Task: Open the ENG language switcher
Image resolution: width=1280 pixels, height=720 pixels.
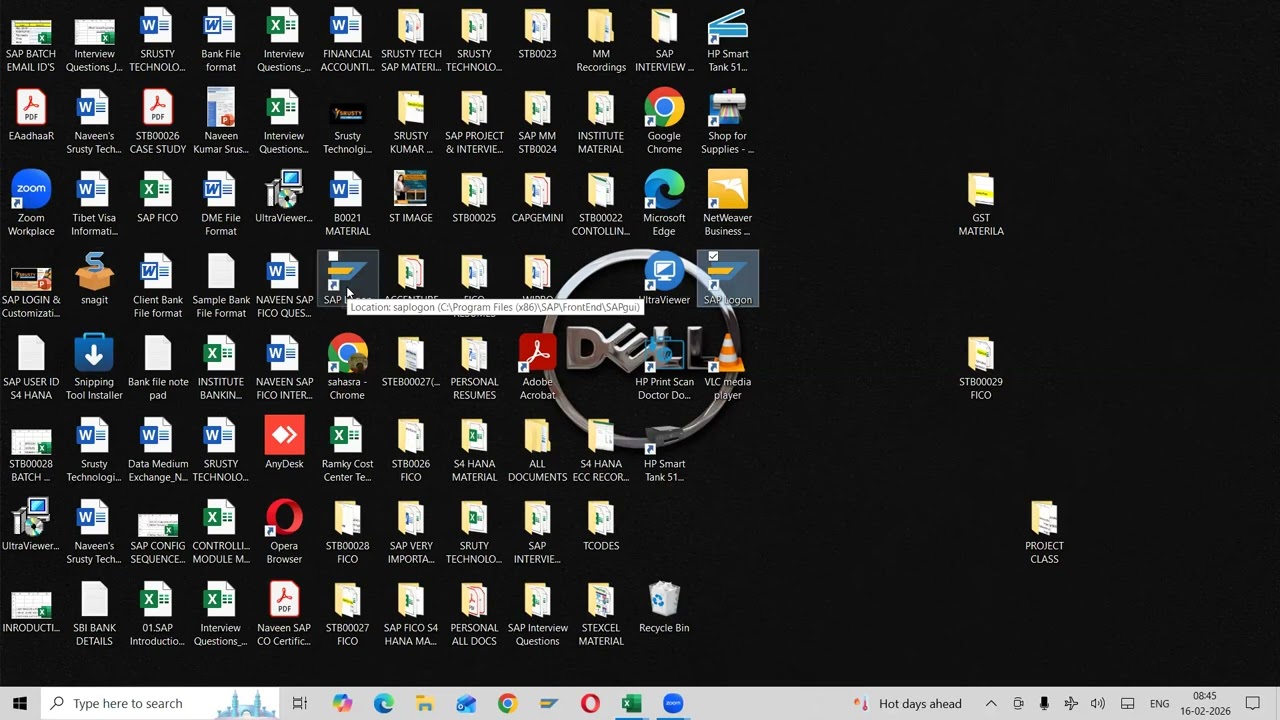Action: coord(1159,703)
